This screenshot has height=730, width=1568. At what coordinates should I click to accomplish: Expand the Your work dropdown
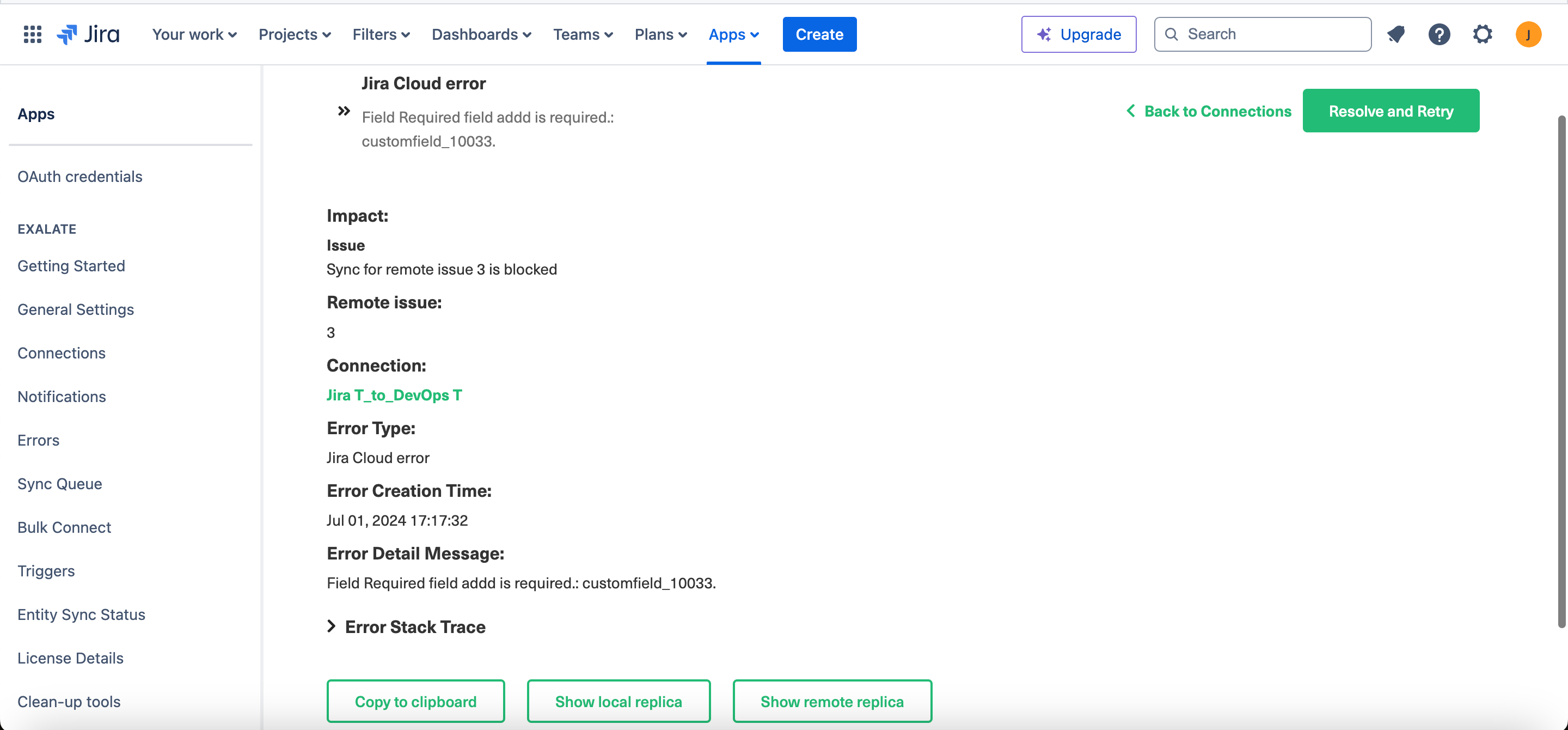[x=194, y=34]
